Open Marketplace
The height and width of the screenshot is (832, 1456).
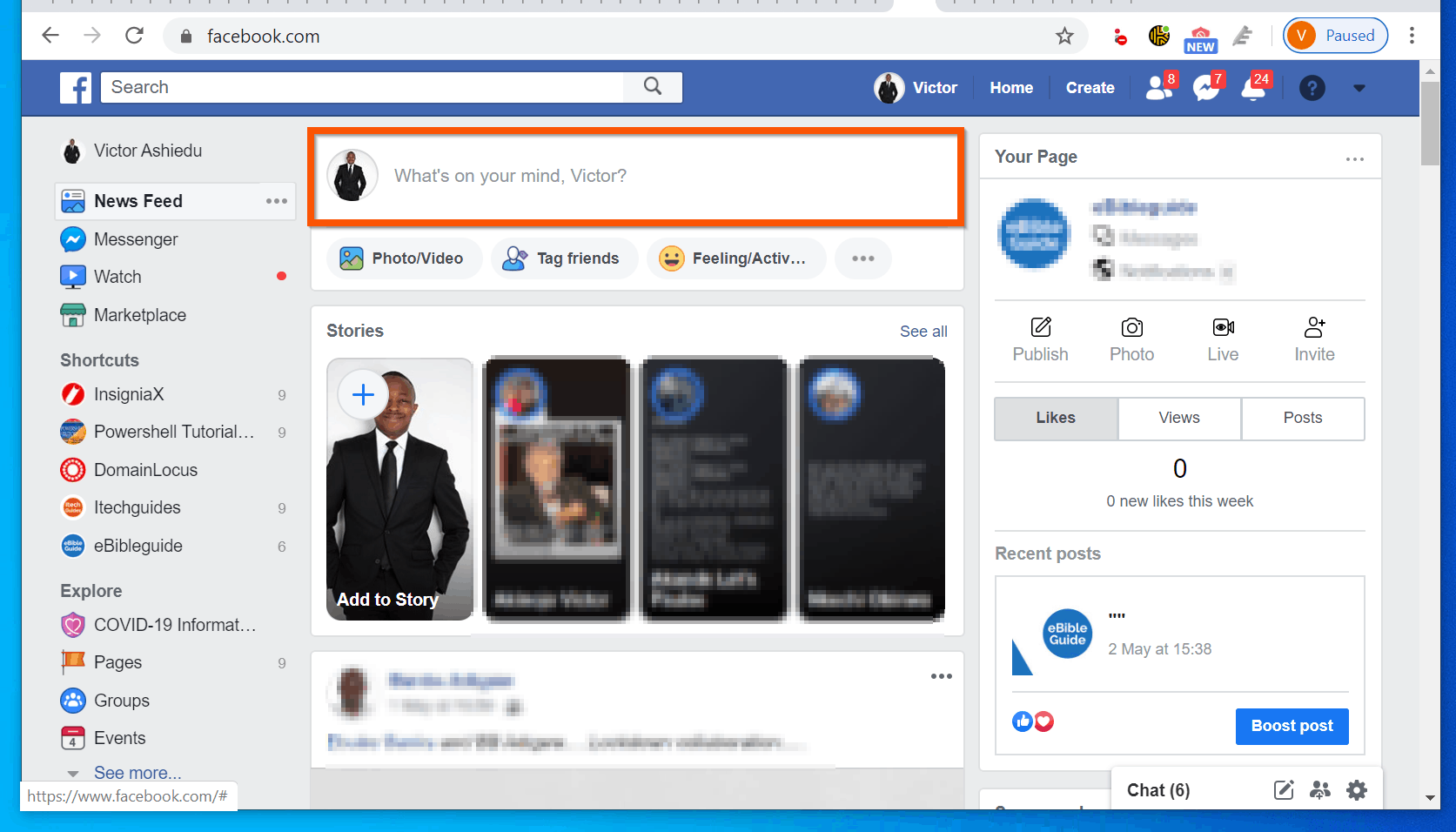140,314
